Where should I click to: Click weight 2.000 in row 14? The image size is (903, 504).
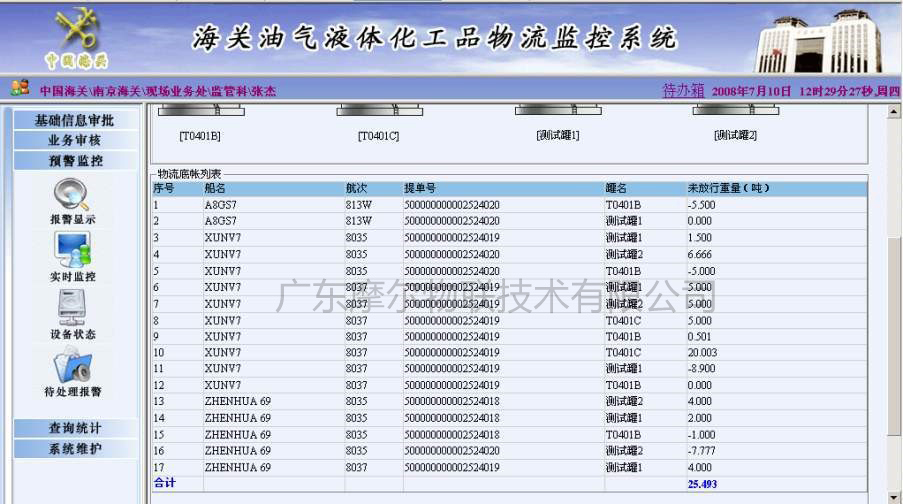[700, 418]
